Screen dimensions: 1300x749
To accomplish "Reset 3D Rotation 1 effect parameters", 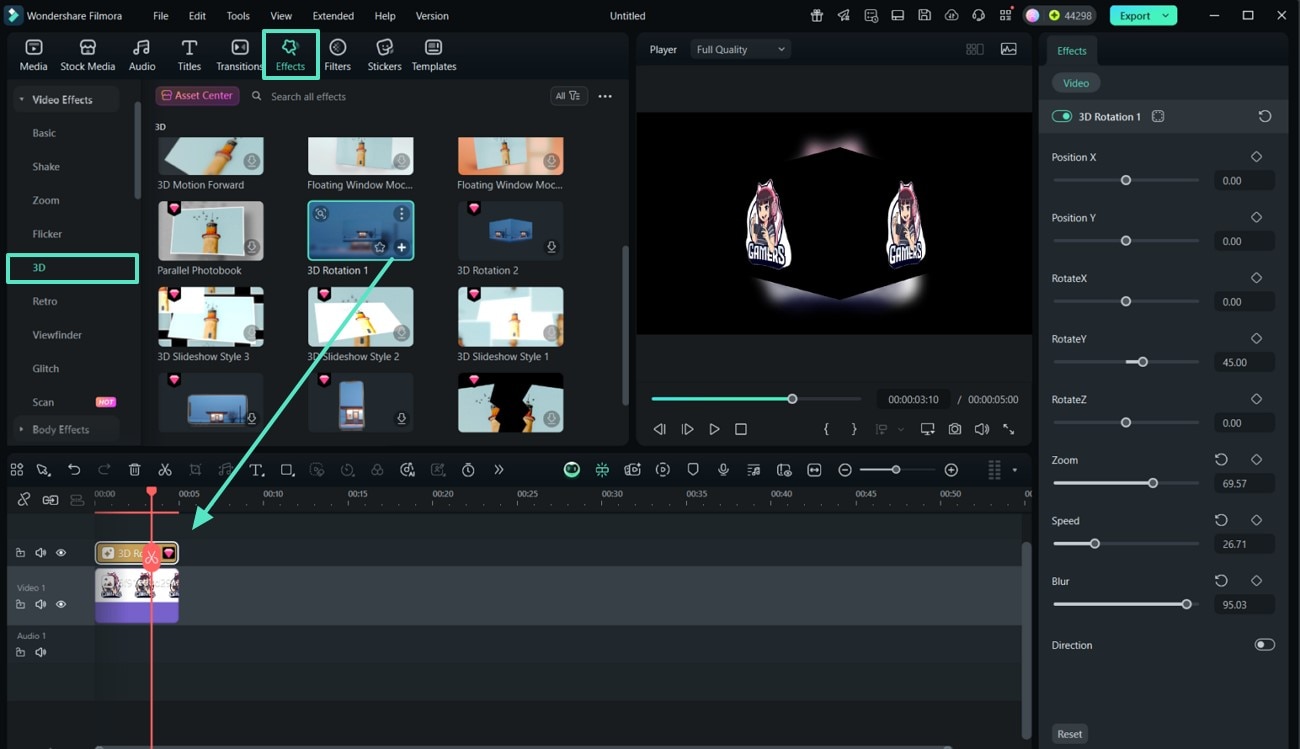I will pyautogui.click(x=1265, y=117).
